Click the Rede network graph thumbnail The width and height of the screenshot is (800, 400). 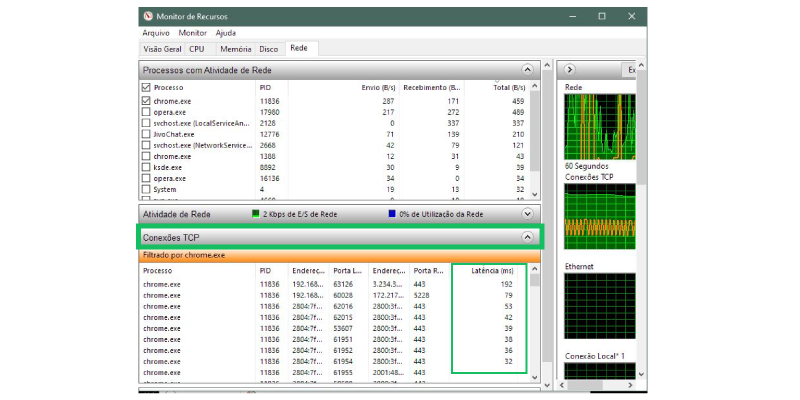(601, 127)
